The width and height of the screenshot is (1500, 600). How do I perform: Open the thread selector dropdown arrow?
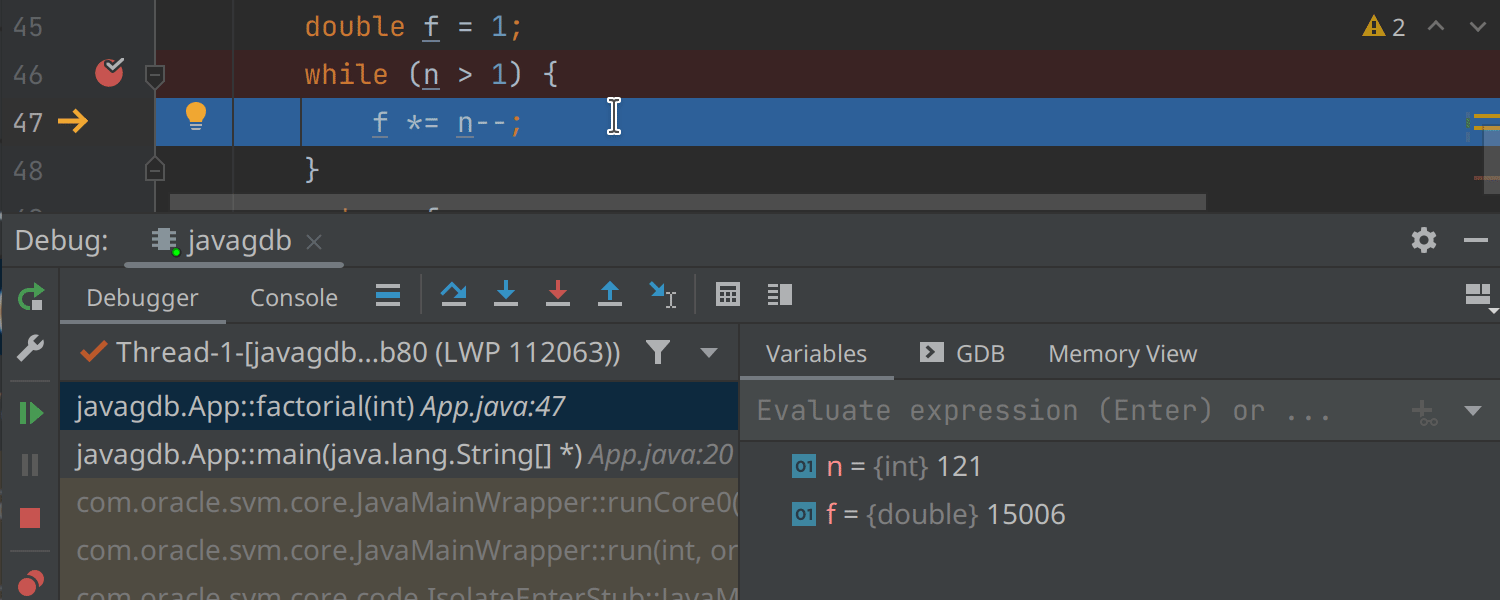point(709,352)
